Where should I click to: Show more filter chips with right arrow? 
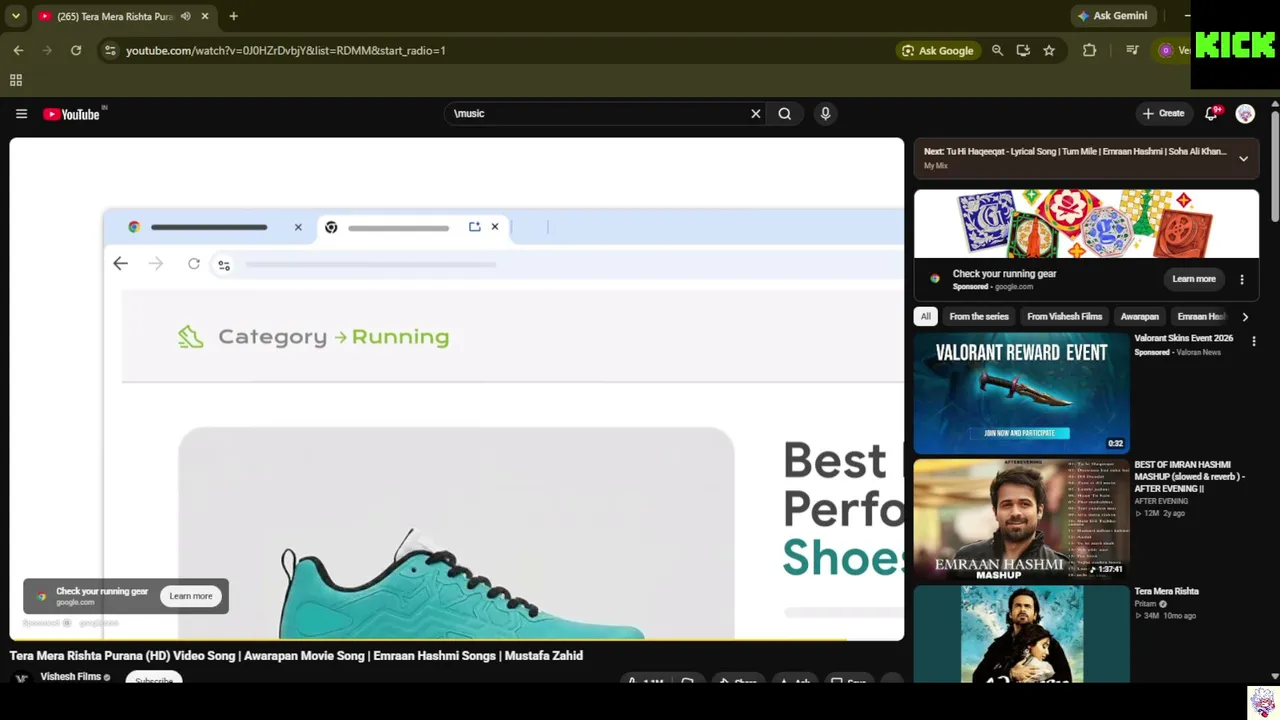click(x=1245, y=317)
